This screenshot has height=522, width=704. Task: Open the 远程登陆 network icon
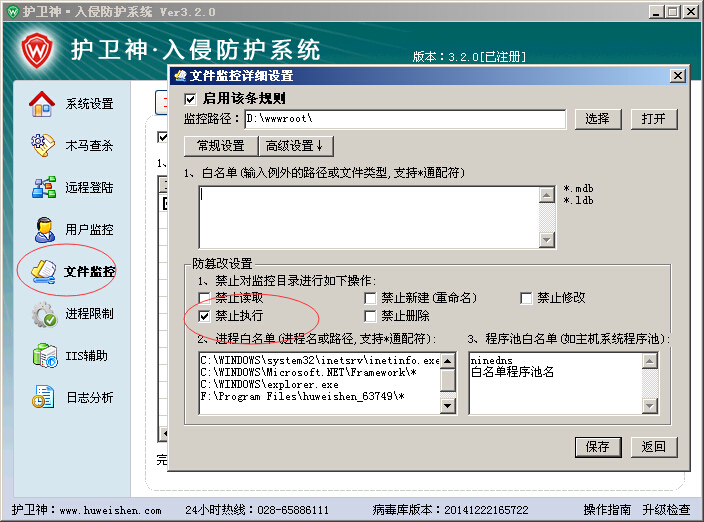pos(44,187)
